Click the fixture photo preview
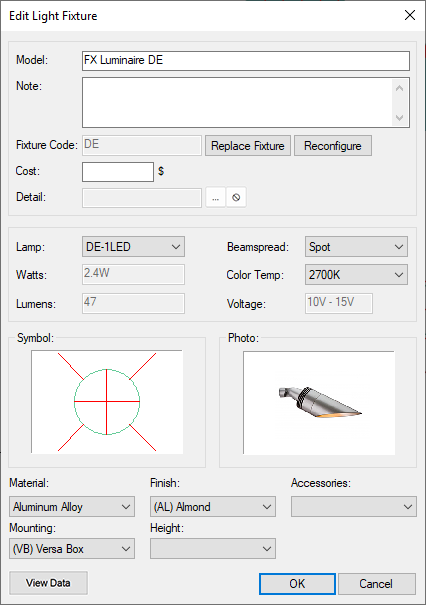 point(319,402)
